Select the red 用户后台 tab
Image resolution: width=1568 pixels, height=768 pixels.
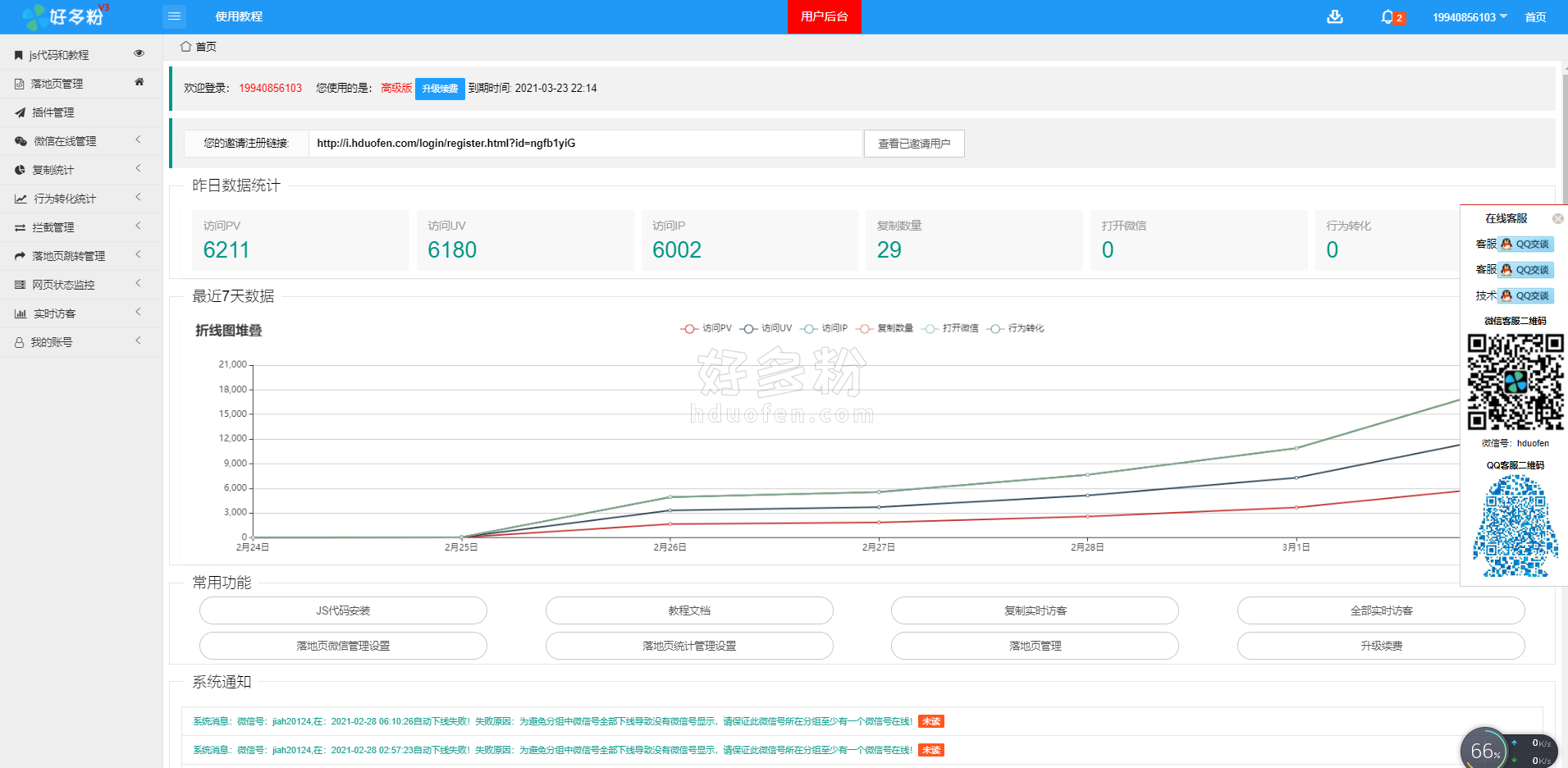[824, 16]
